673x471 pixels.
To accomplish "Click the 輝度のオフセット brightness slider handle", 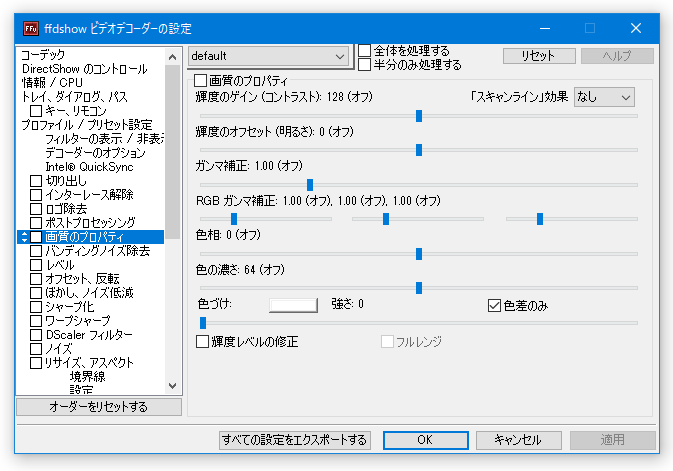I will (419, 150).
